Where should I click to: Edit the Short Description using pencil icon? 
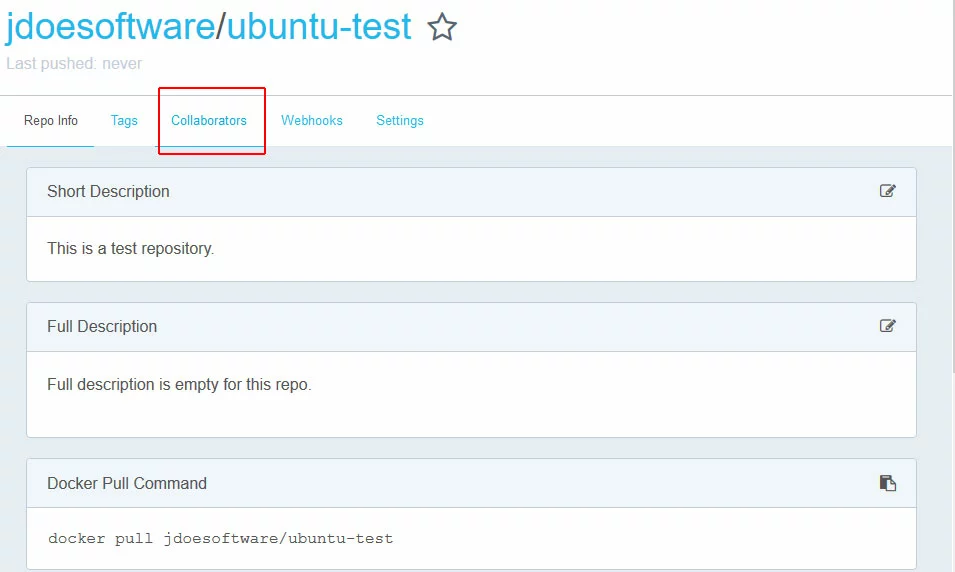(x=887, y=191)
